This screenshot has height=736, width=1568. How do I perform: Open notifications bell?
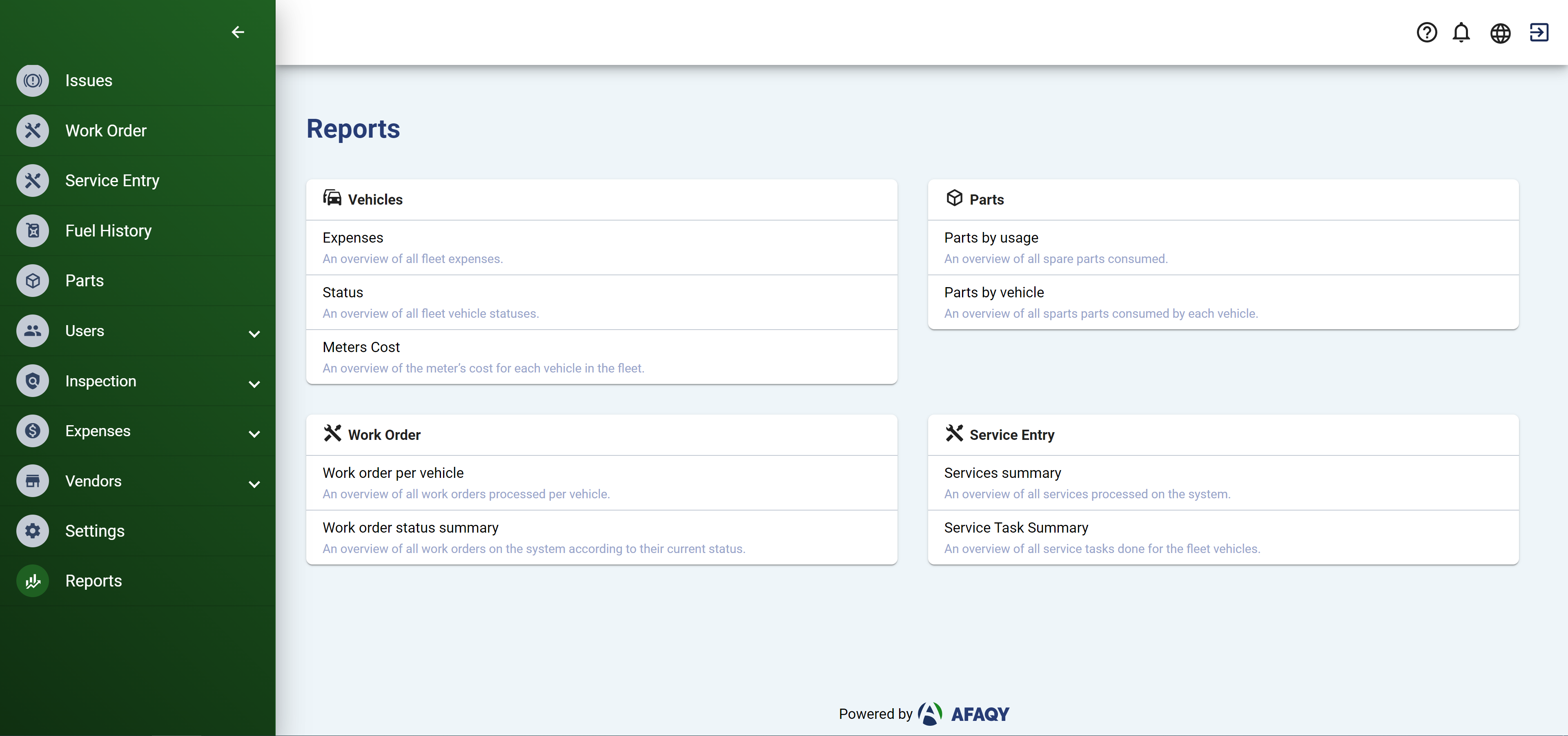tap(1461, 32)
